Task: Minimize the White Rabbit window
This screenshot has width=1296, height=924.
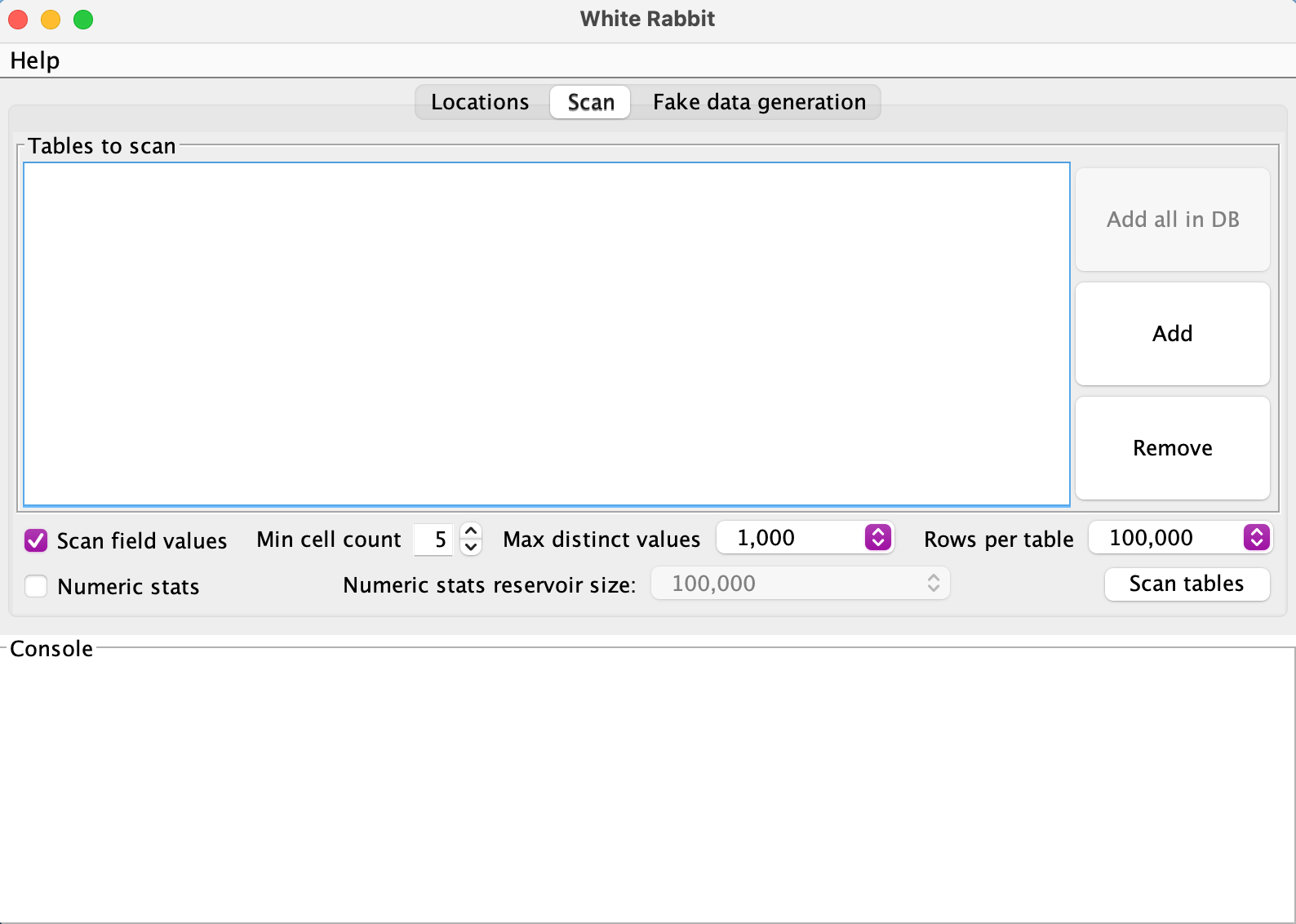Action: (x=51, y=20)
